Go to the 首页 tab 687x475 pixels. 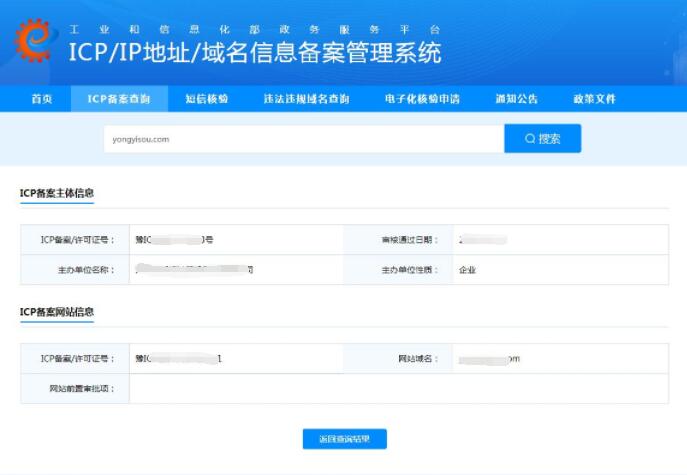click(x=41, y=99)
